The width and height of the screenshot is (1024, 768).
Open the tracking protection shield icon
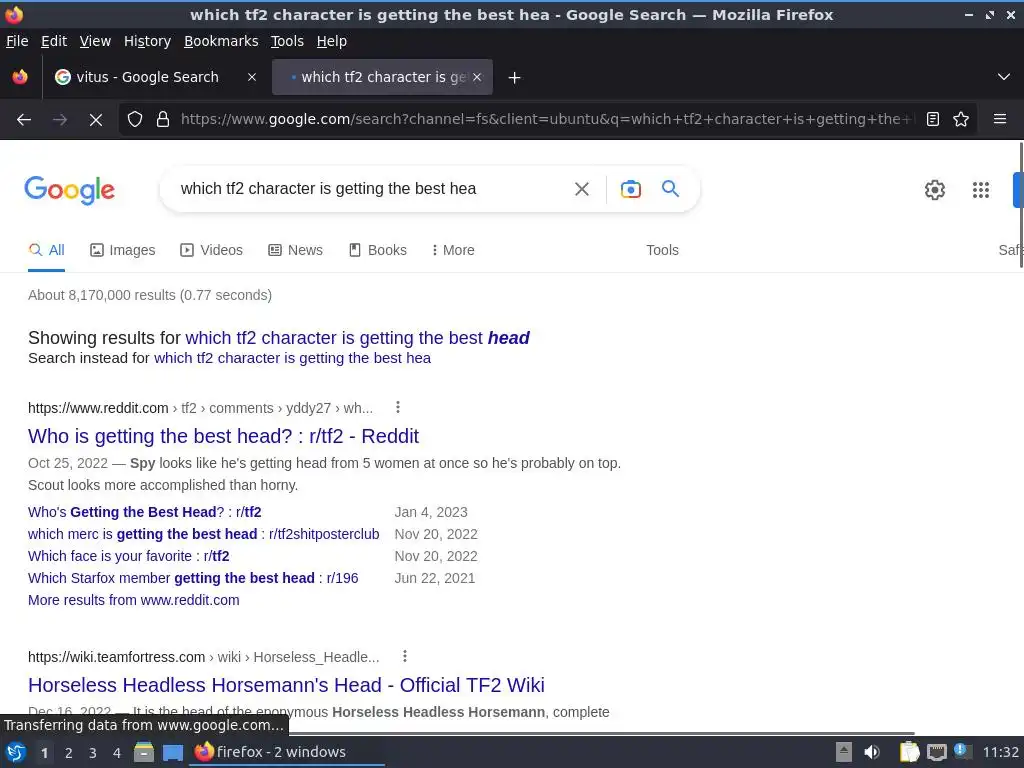[x=135, y=120]
